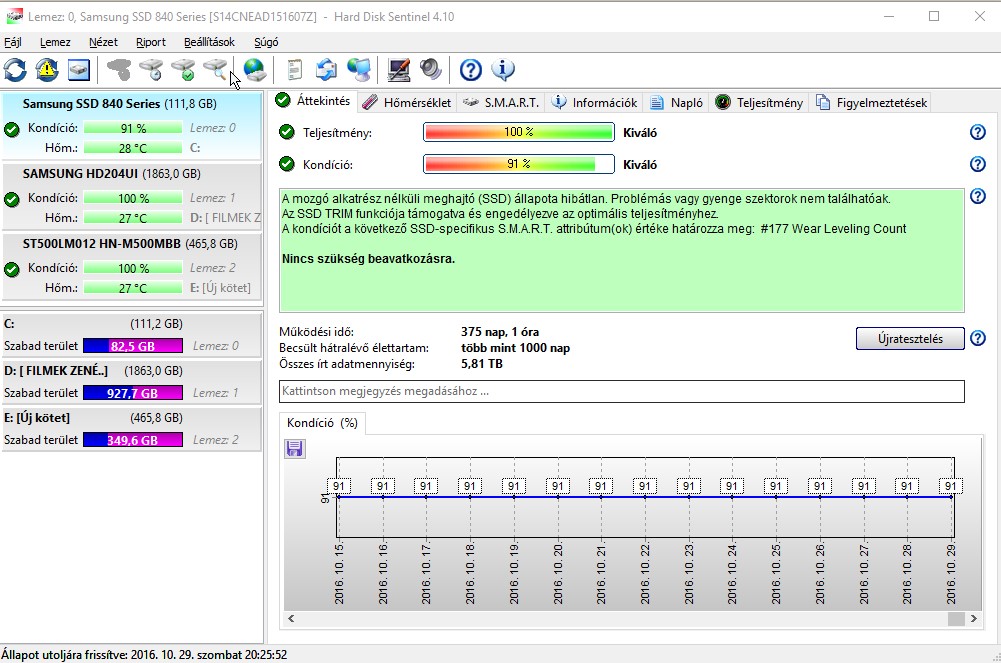
Task: Select the Kondíció (%) chart tab
Action: 322,422
